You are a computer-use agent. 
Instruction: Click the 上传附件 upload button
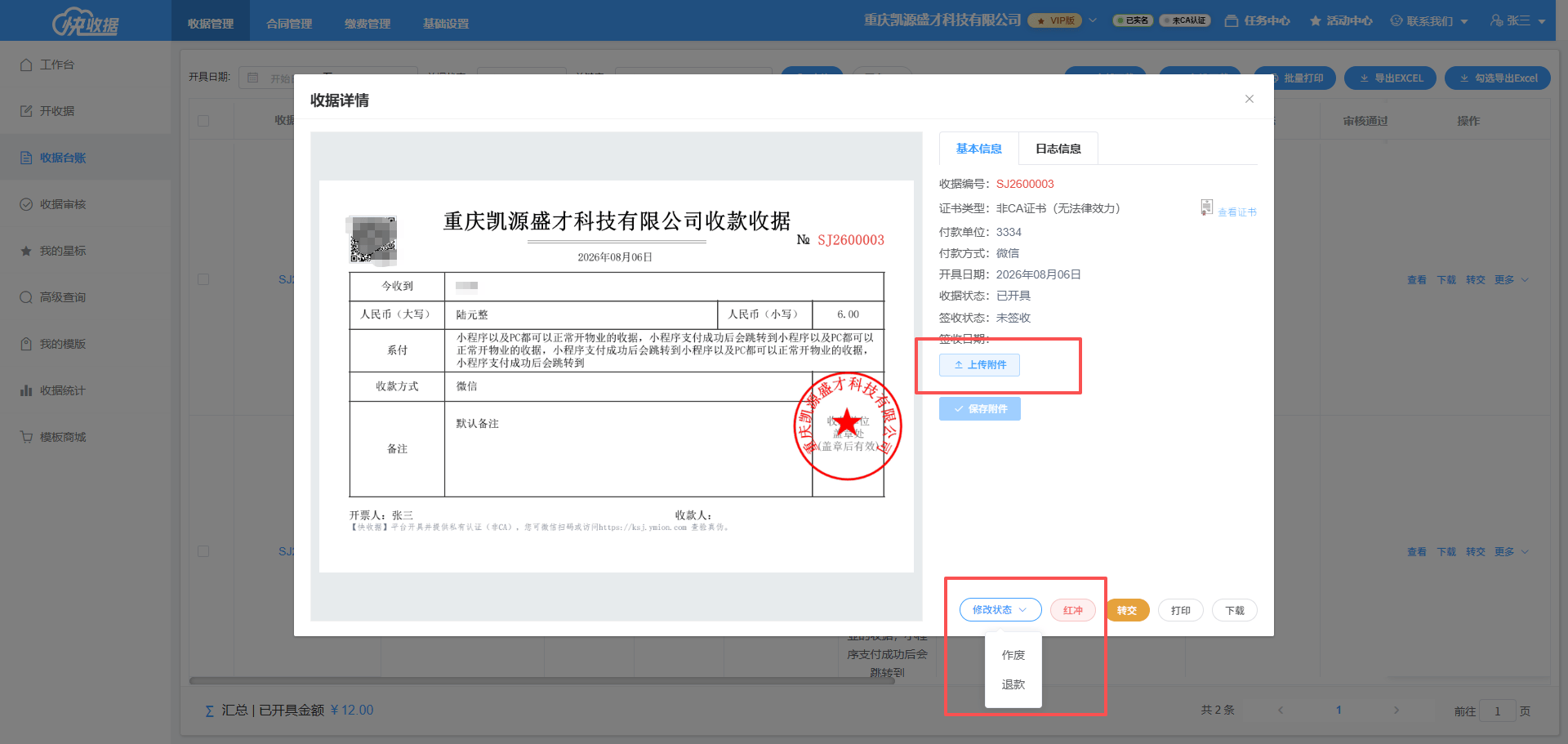979,365
